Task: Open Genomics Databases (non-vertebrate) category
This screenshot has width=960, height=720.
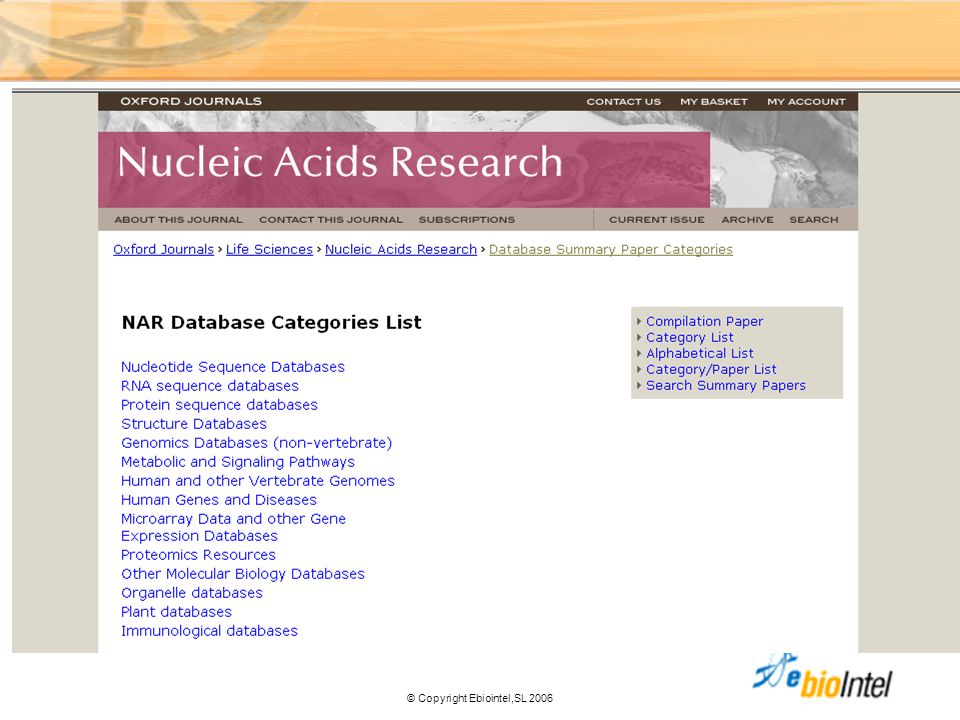Action: 257,443
